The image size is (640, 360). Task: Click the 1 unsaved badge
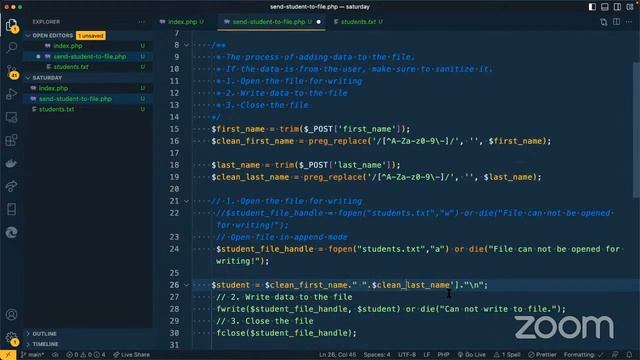(91, 36)
